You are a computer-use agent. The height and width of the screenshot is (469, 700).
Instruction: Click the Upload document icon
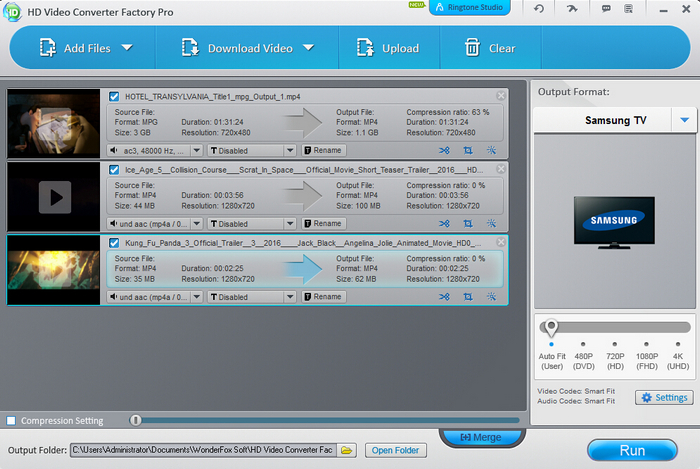click(365, 48)
